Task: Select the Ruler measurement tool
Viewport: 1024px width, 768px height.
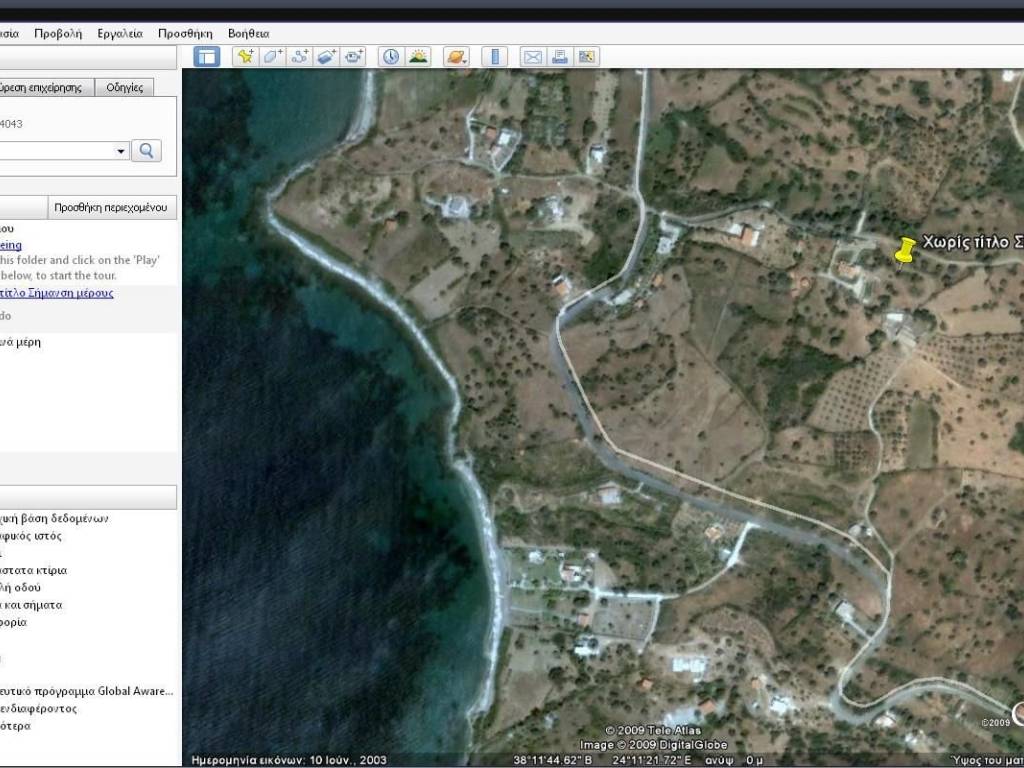Action: tap(494, 57)
